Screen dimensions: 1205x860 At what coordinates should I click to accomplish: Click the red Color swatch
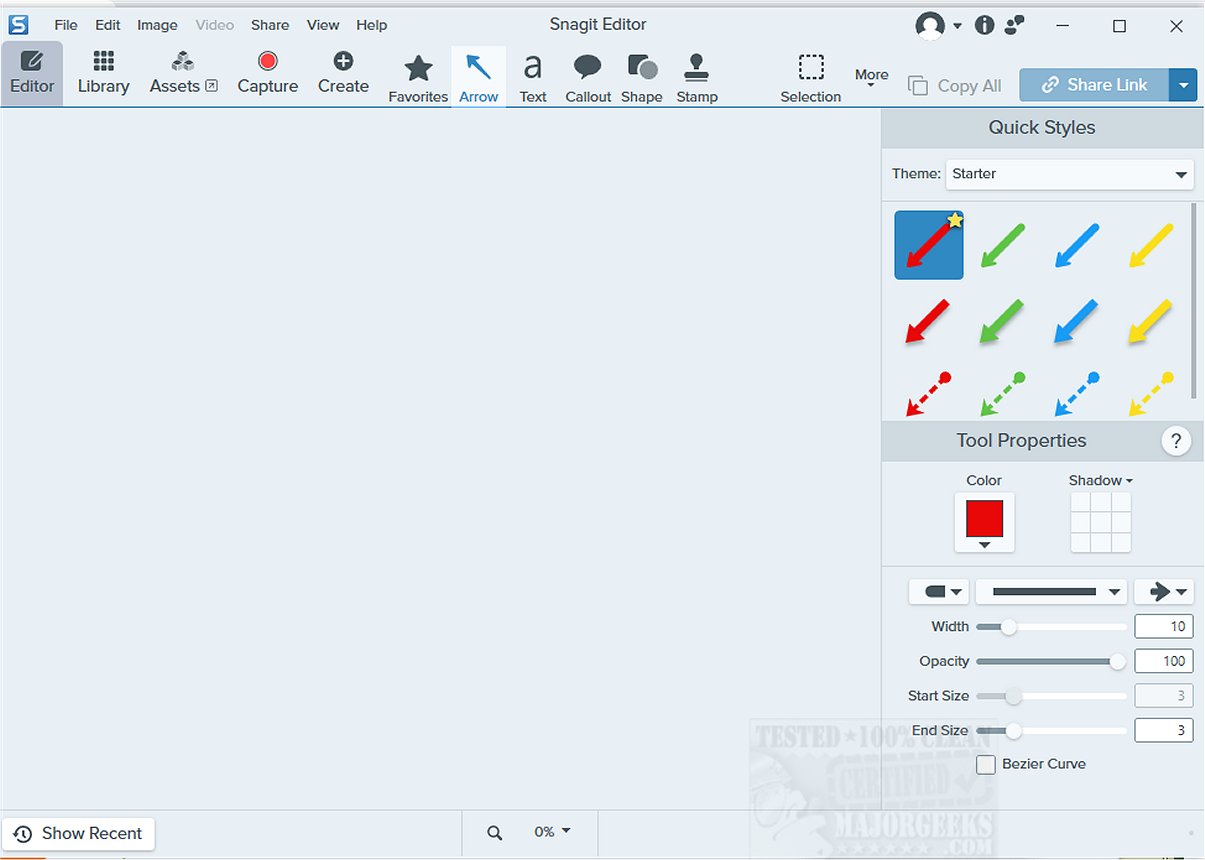(984, 520)
